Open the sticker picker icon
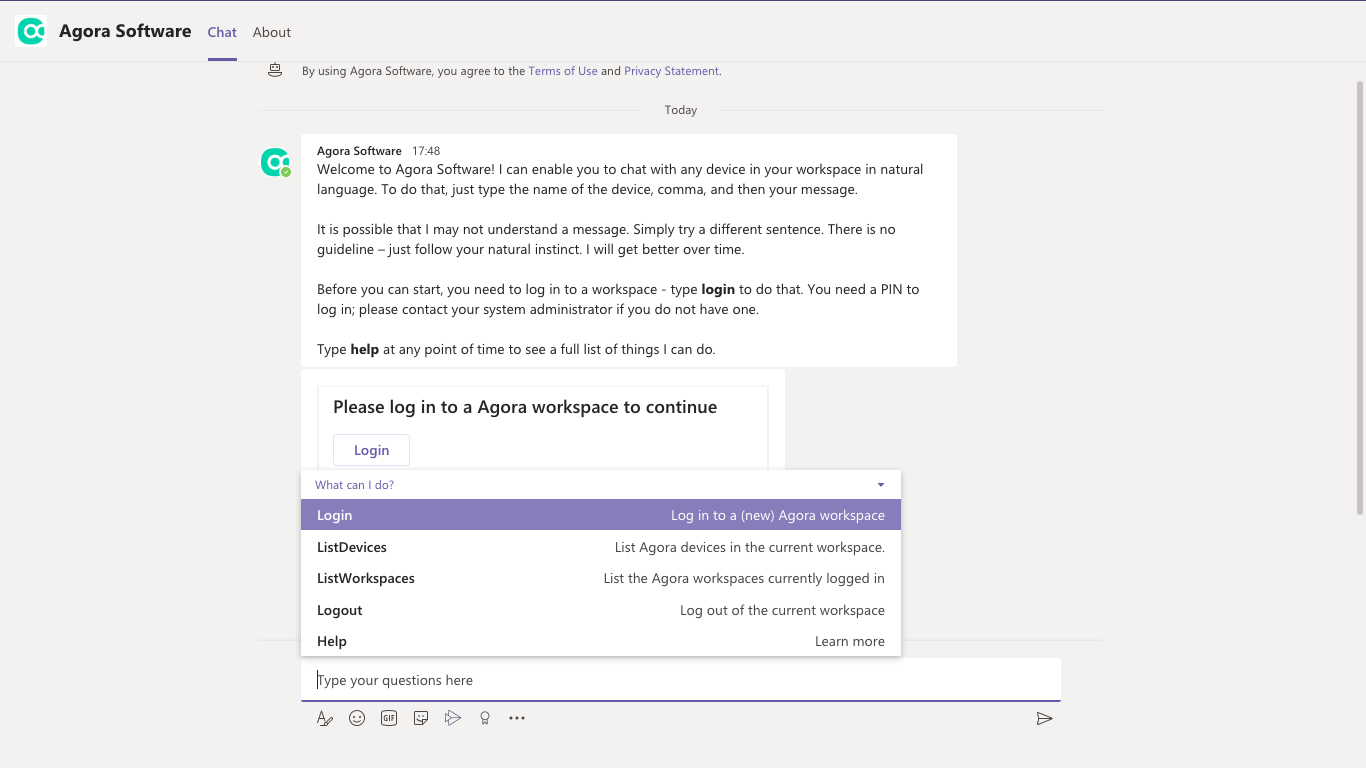The image size is (1366, 768). coord(421,718)
